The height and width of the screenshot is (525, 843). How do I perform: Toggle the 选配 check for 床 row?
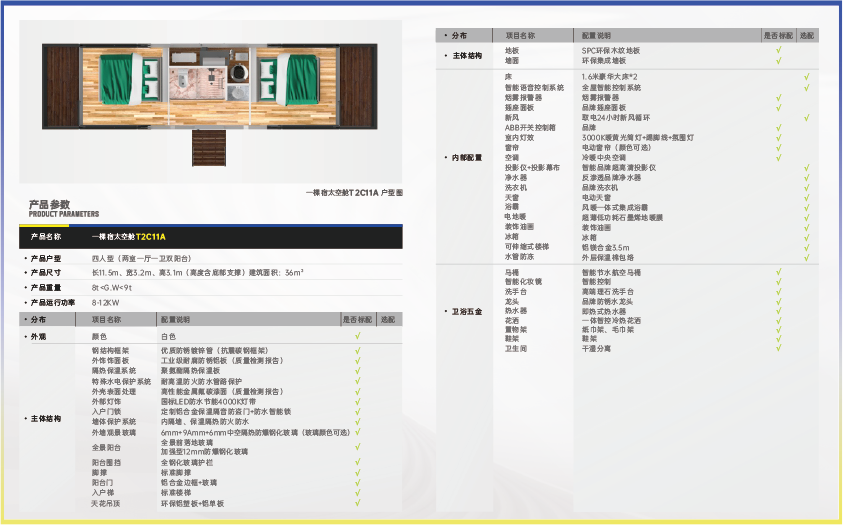coord(806,77)
